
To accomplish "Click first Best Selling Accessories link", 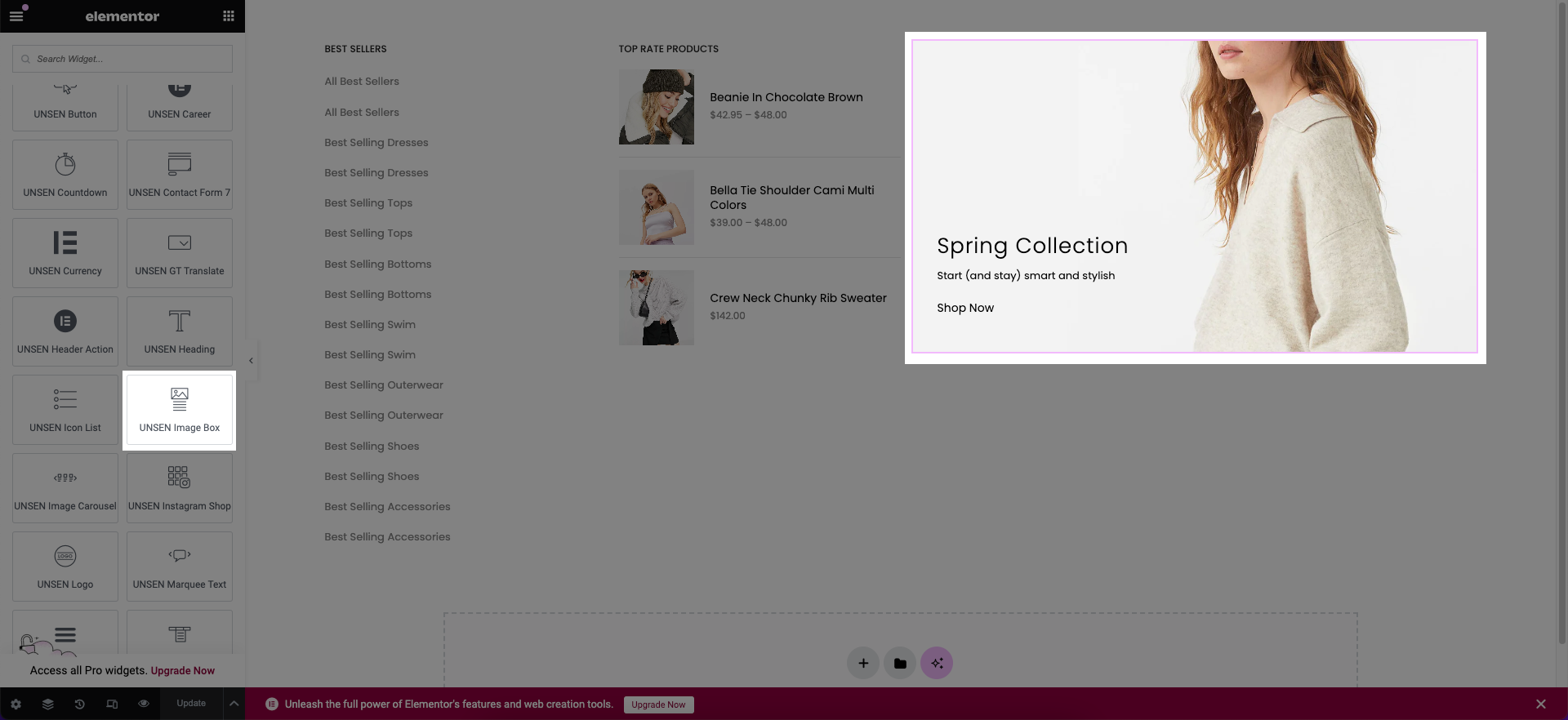I will (387, 506).
